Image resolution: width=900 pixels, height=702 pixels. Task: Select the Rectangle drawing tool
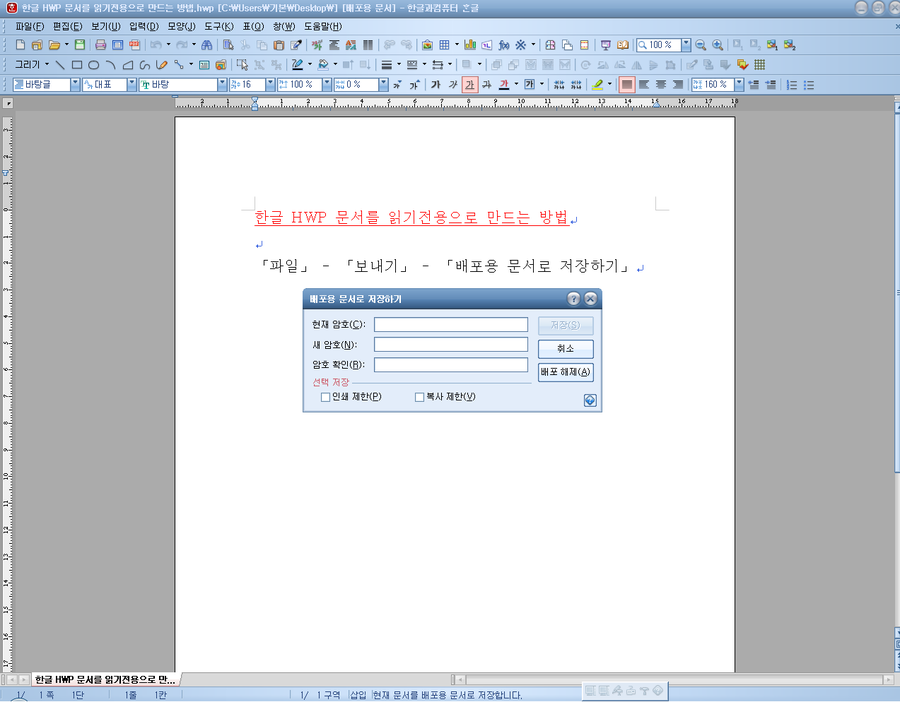77,65
